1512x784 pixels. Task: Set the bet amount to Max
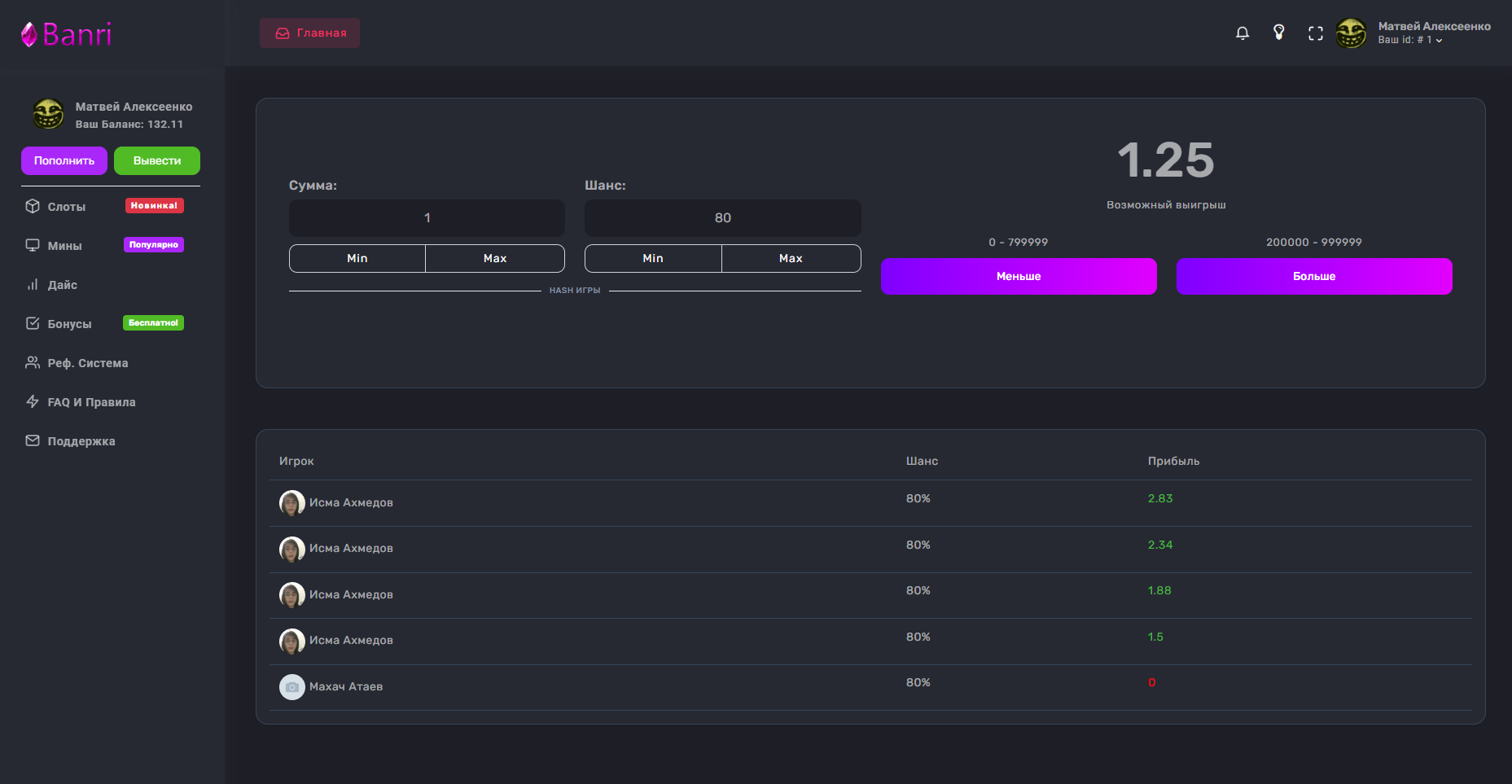494,259
